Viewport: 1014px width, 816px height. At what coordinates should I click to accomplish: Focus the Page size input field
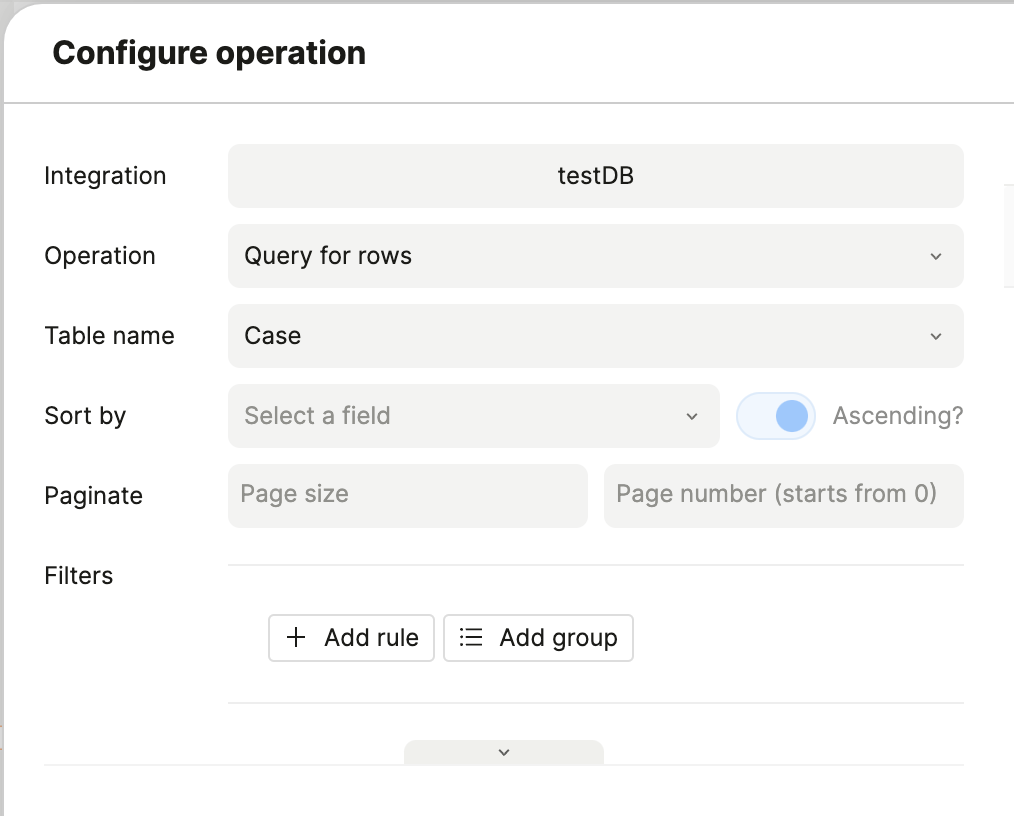point(408,495)
